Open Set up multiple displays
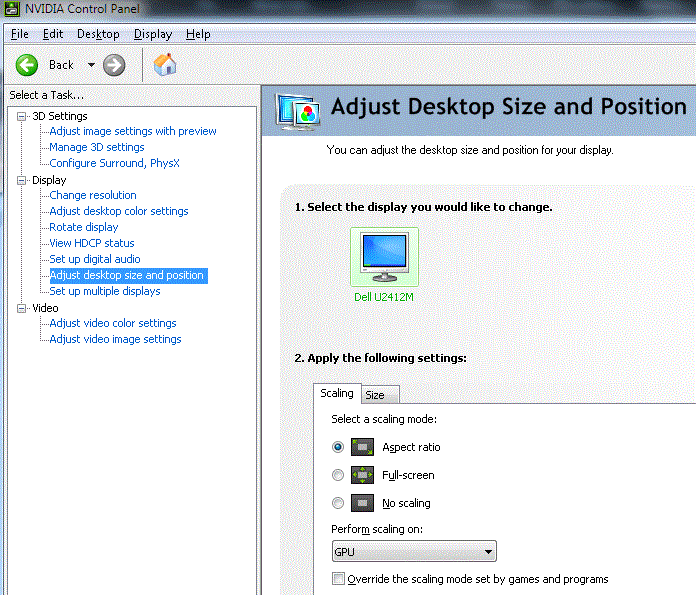Image resolution: width=696 pixels, height=595 pixels. pos(105,291)
